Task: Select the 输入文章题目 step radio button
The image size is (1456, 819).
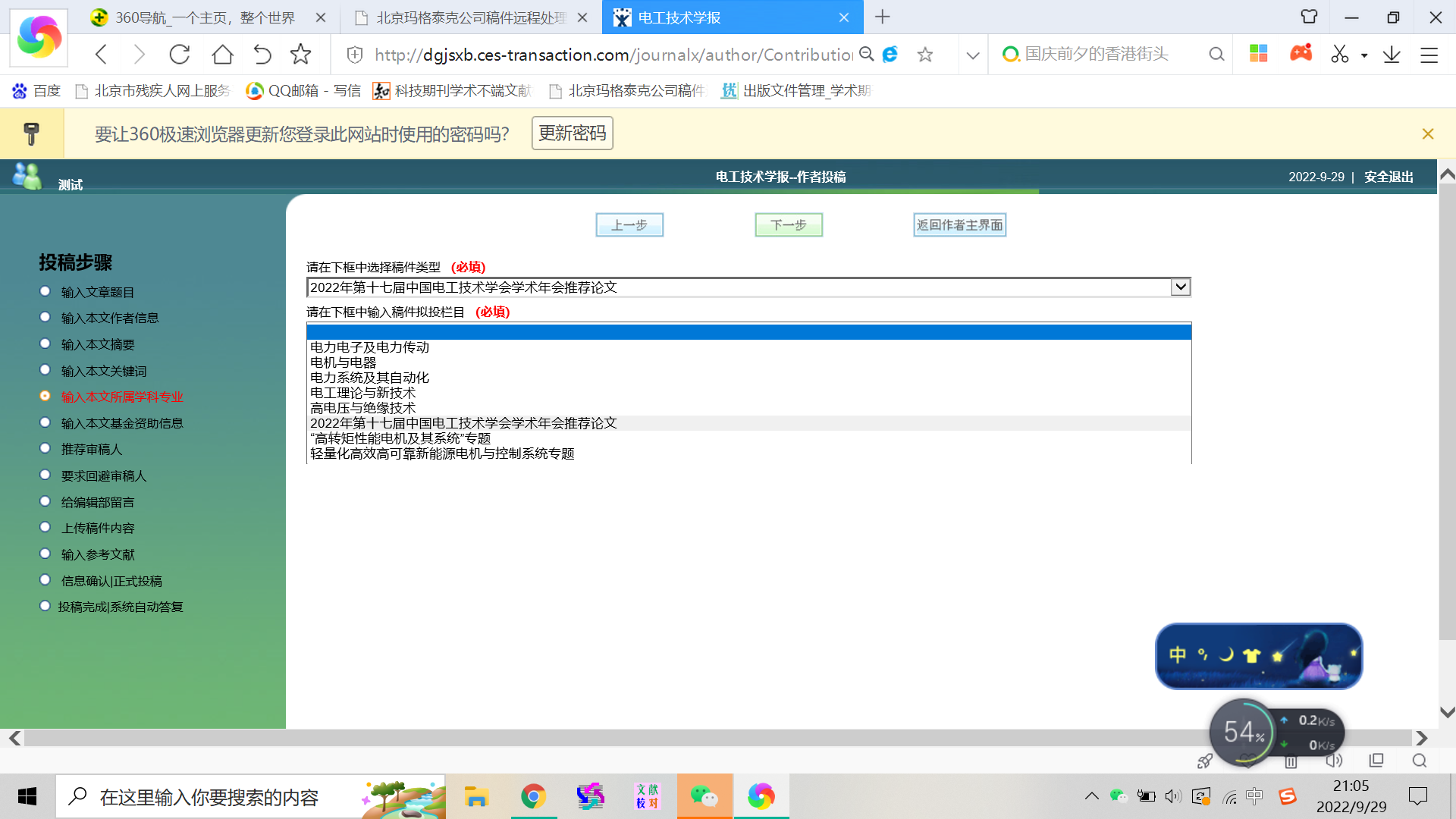Action: coord(45,291)
